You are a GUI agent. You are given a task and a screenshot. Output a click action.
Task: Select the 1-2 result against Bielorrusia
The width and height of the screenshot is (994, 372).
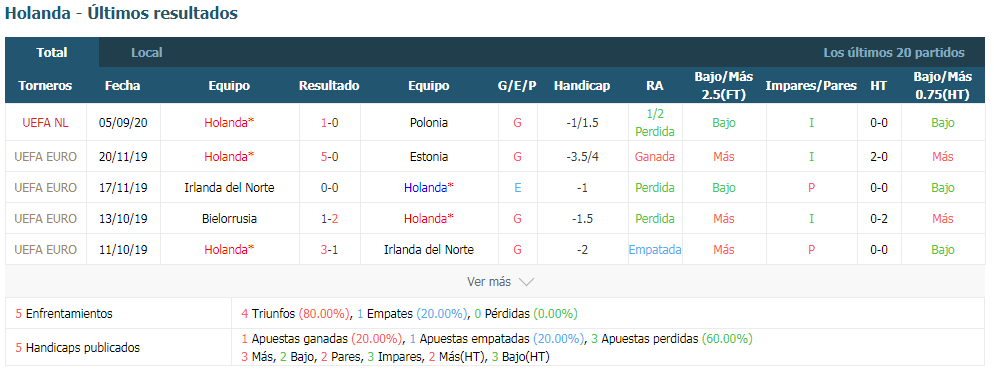click(x=329, y=219)
